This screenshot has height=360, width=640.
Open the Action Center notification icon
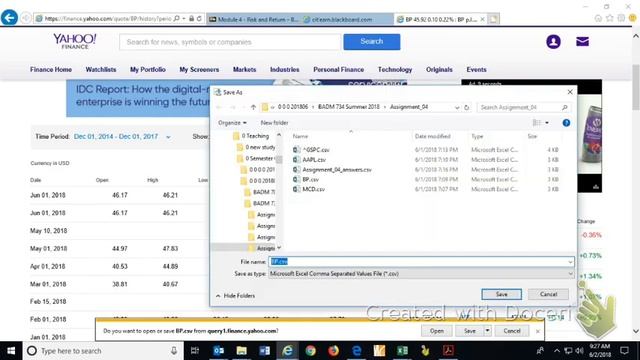click(x=624, y=351)
